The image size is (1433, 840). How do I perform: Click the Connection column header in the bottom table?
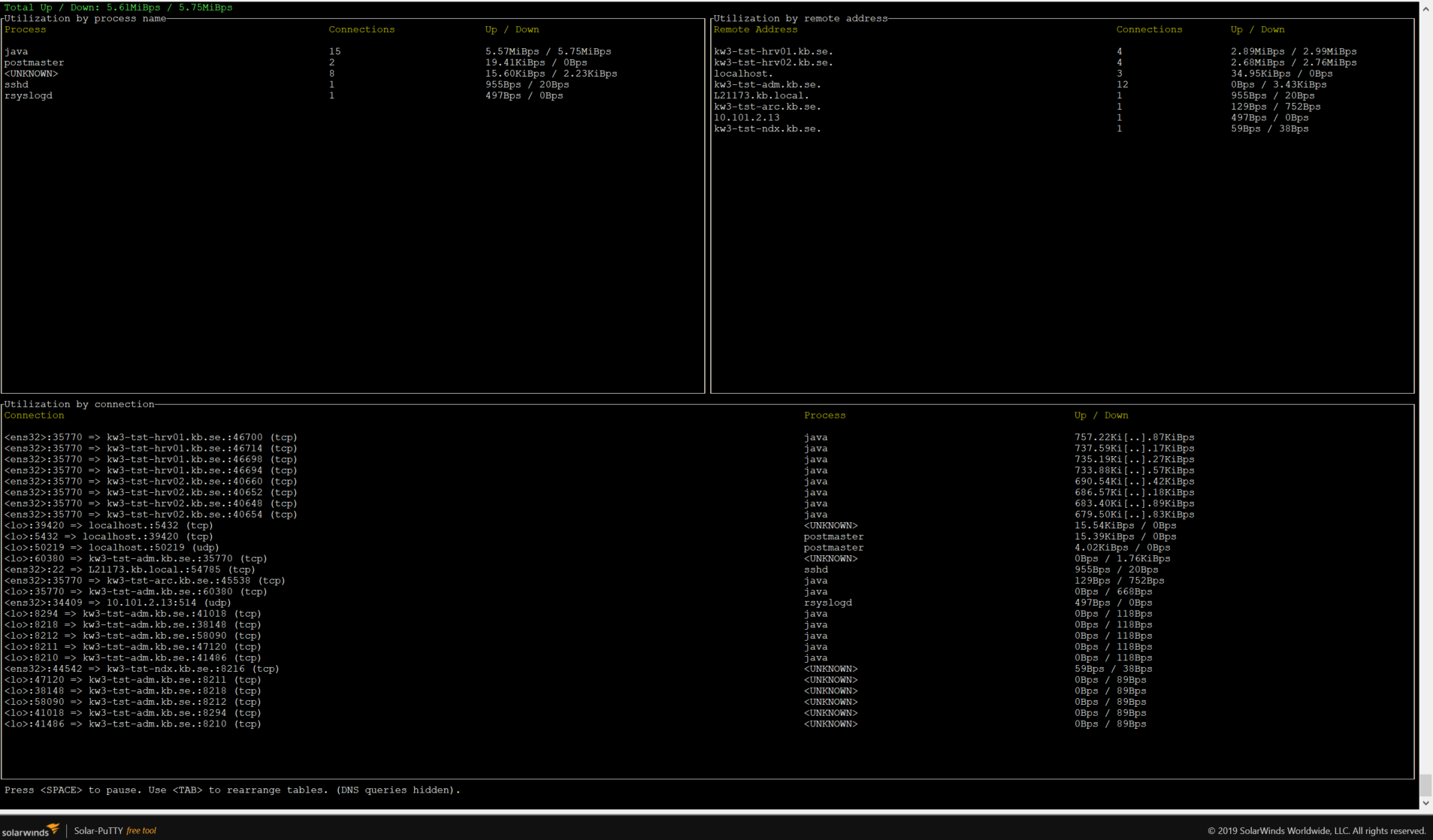pyautogui.click(x=35, y=415)
